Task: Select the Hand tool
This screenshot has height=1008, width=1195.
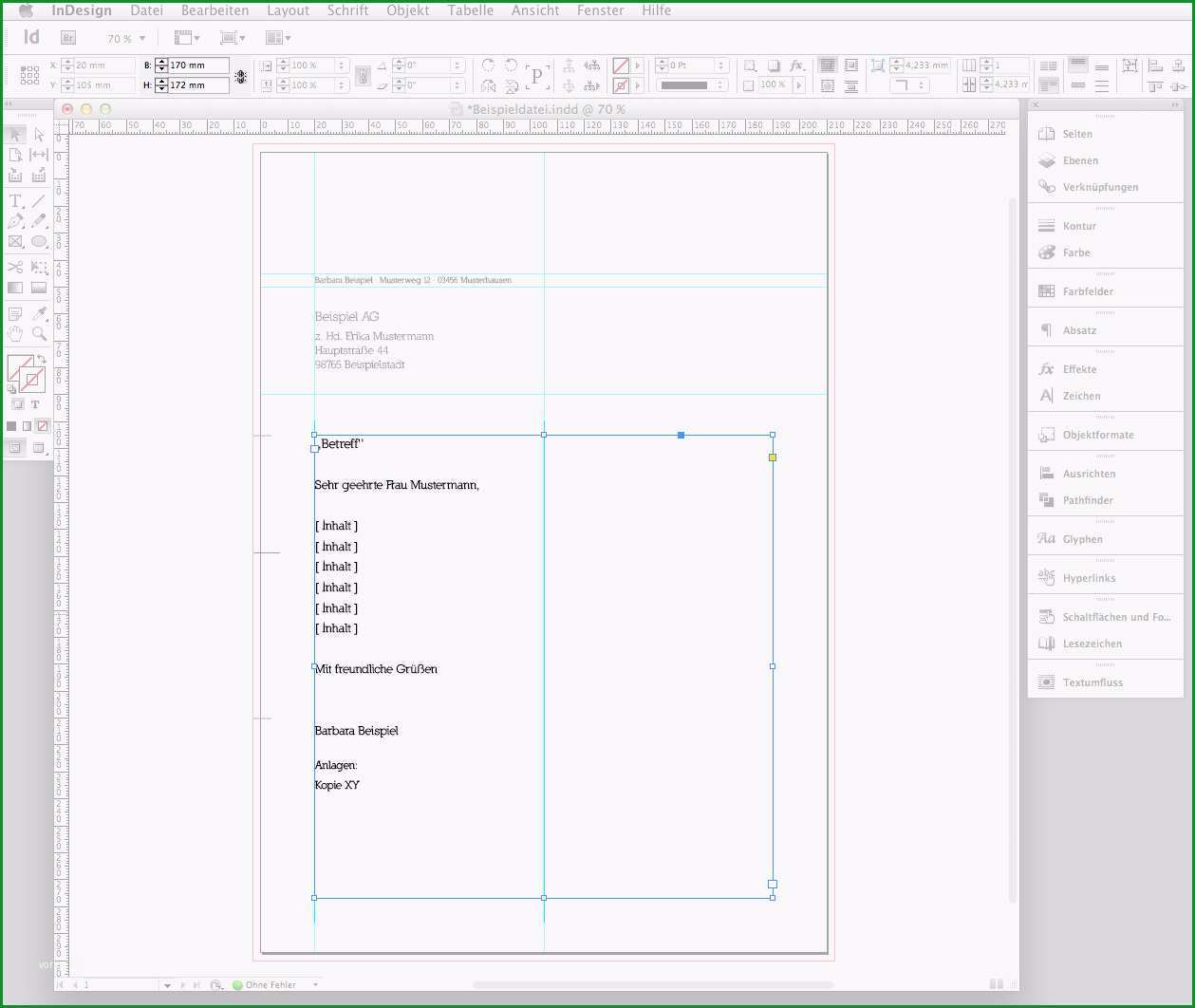Action: [x=15, y=334]
